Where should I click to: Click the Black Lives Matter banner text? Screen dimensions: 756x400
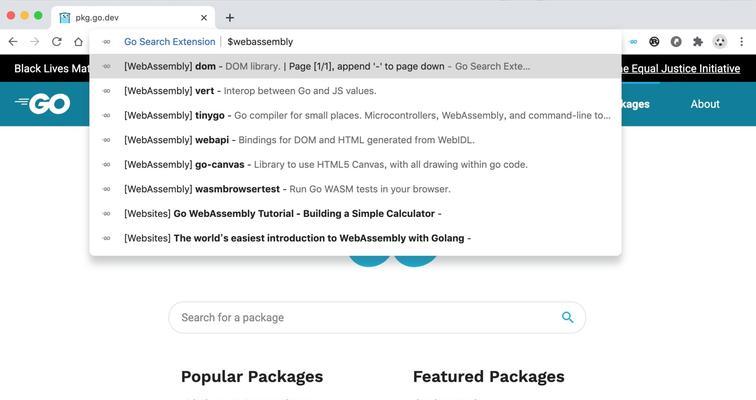point(51,68)
